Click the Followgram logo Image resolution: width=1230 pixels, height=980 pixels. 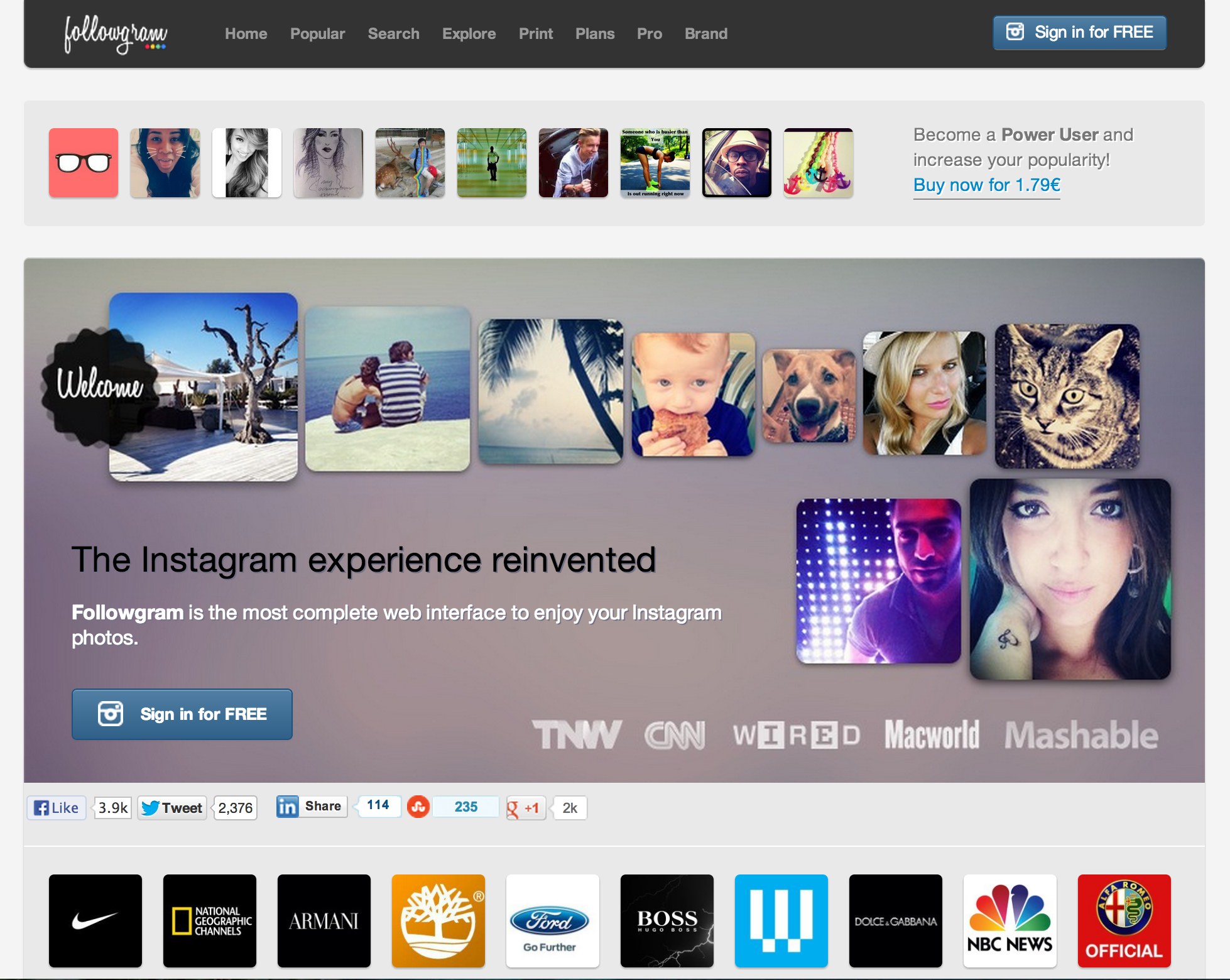click(x=116, y=34)
